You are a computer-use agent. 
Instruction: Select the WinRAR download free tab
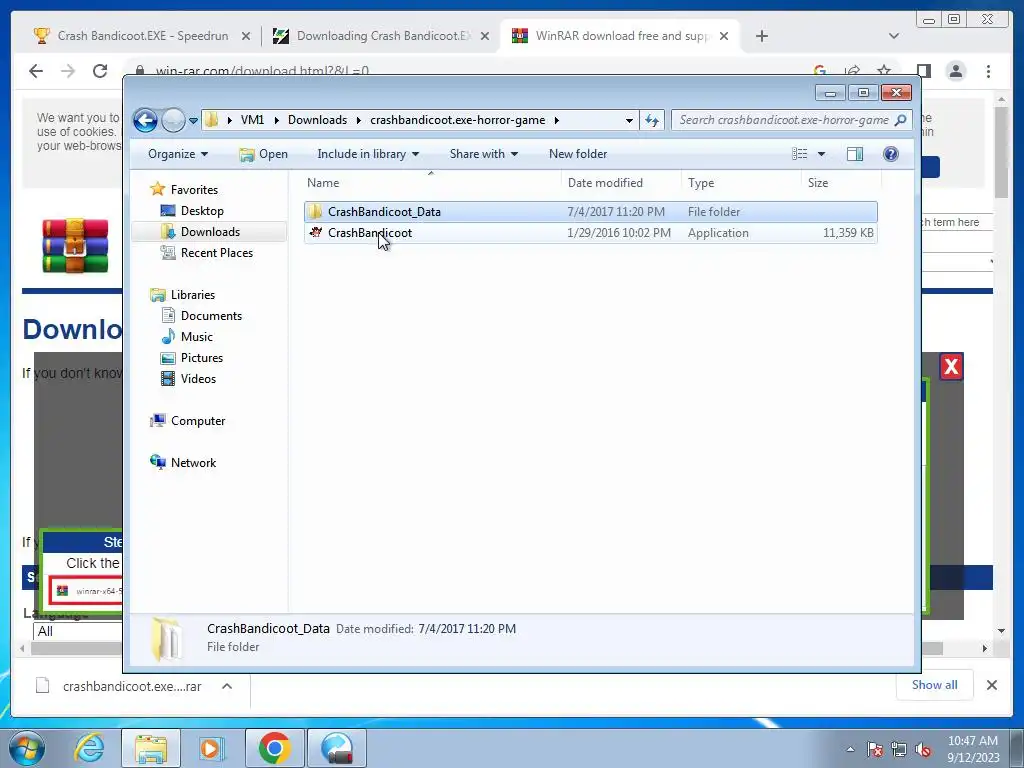pyautogui.click(x=620, y=36)
